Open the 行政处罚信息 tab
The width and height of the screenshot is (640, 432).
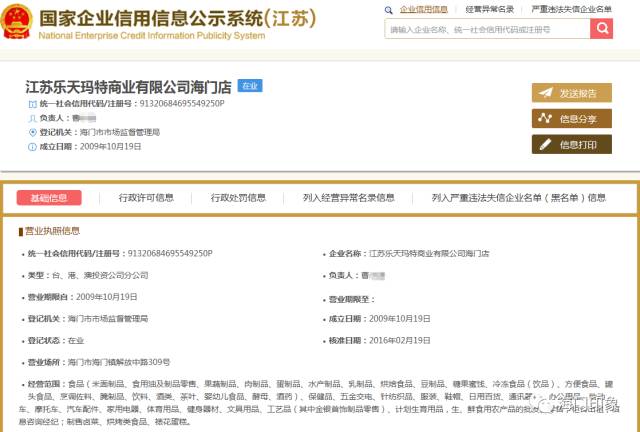238,198
